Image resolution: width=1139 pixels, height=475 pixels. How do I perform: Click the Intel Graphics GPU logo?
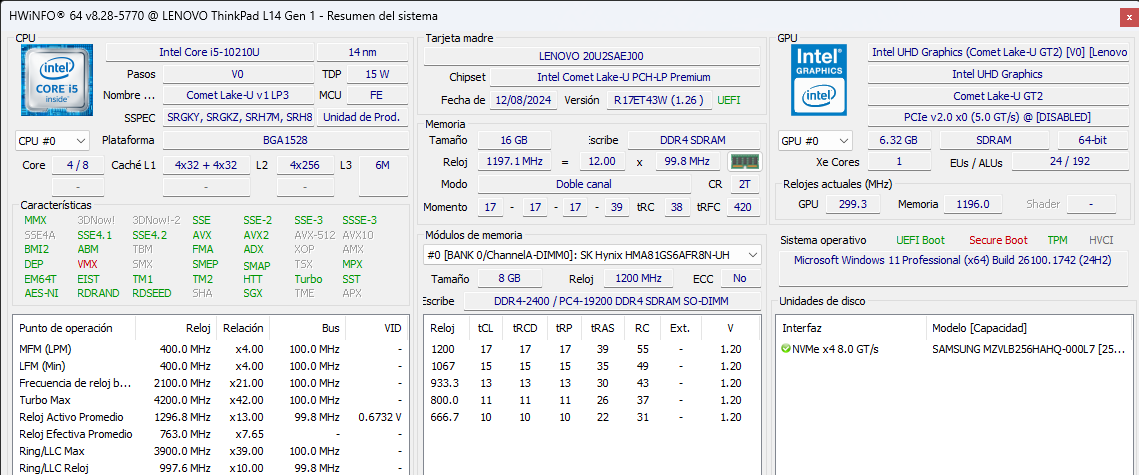tap(819, 79)
